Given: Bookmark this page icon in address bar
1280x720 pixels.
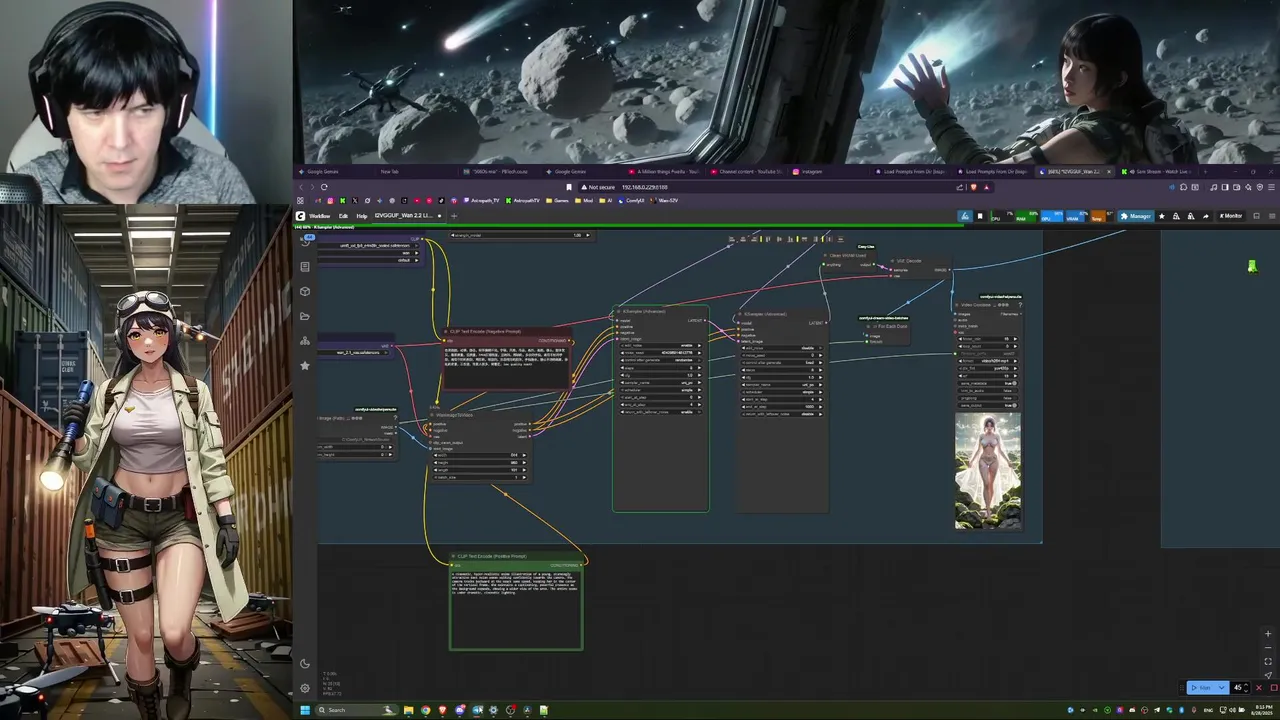Looking at the screenshot, I should tap(570, 187).
